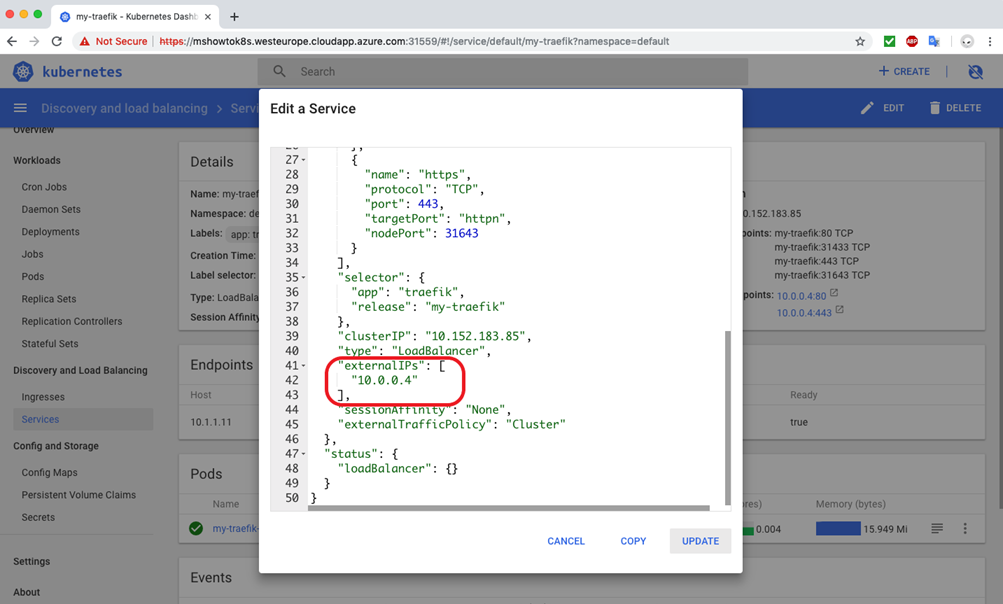This screenshot has width=1003, height=604.
Task: Open Jobs in sidebar
Action: pos(33,254)
